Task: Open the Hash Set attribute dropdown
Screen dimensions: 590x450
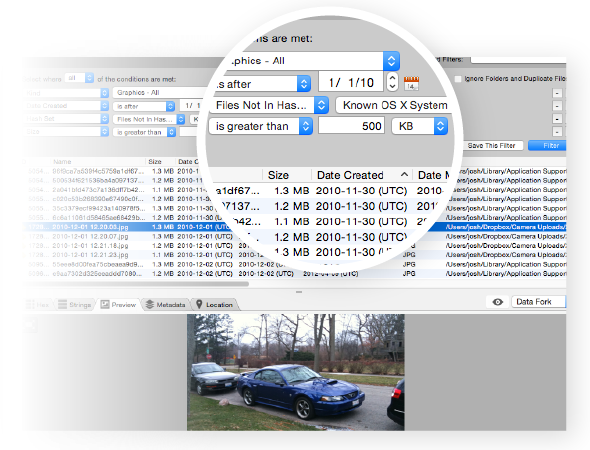Action: (66, 119)
